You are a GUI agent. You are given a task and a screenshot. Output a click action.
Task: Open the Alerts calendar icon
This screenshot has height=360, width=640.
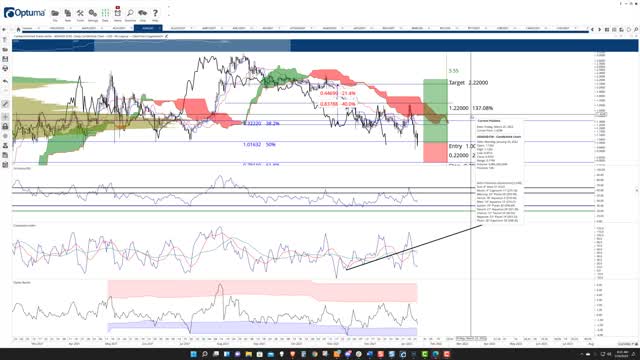click(x=118, y=14)
